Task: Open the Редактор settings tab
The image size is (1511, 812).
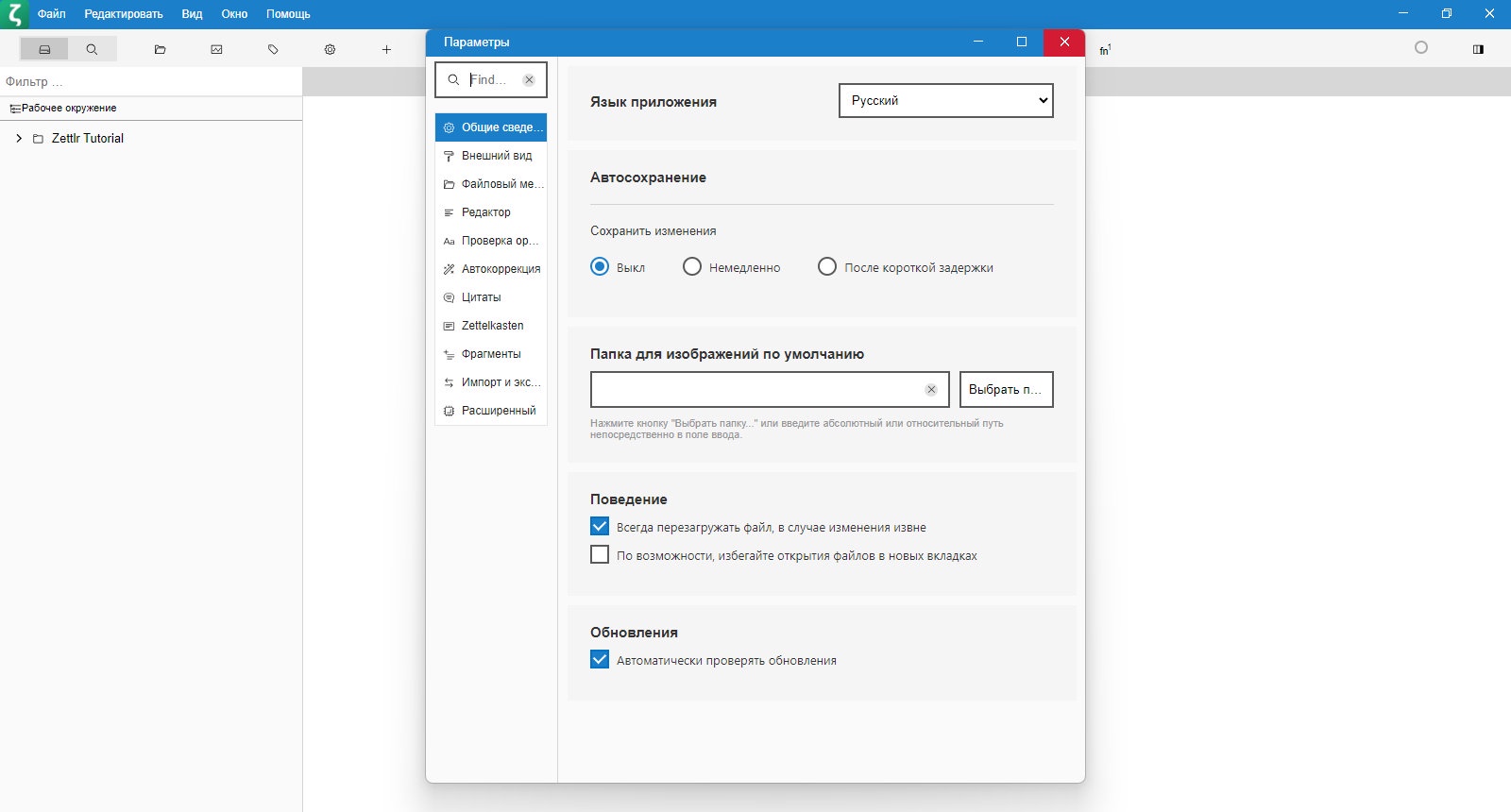Action: (491, 212)
